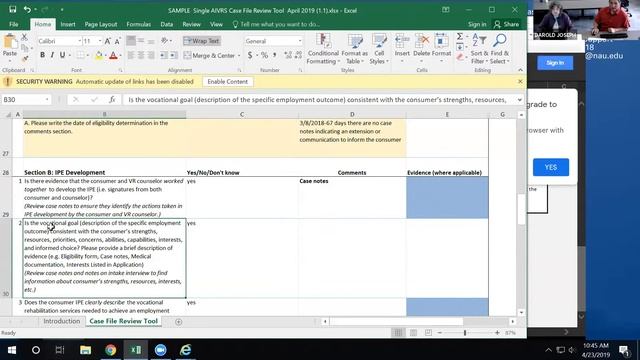Apply the Comma Style number format
The height and width of the screenshot is (360, 640).
[275, 55]
